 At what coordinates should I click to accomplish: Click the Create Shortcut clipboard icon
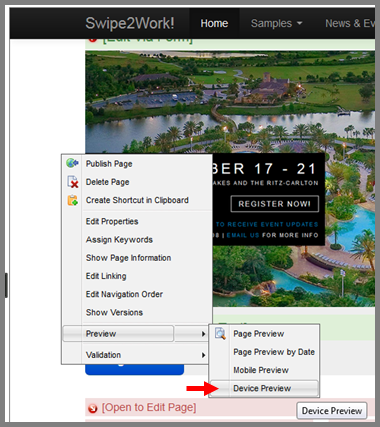tap(72, 200)
